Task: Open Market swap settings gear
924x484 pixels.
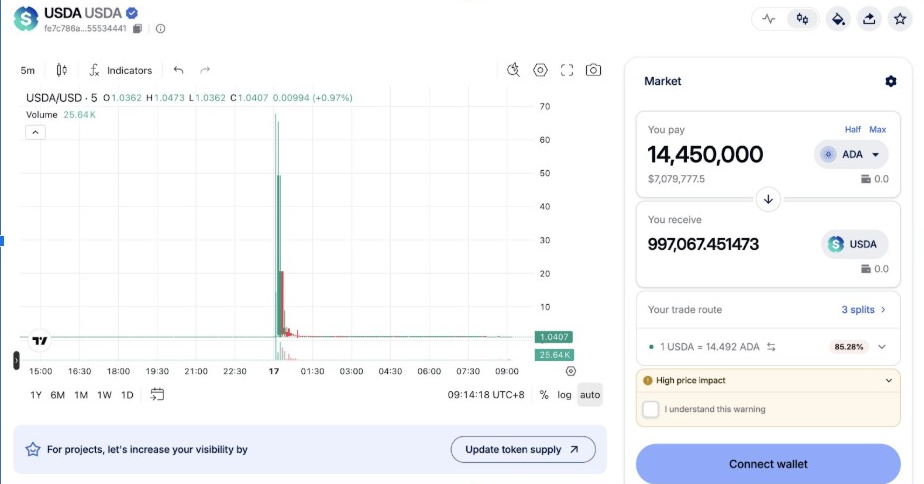Action: tap(891, 81)
